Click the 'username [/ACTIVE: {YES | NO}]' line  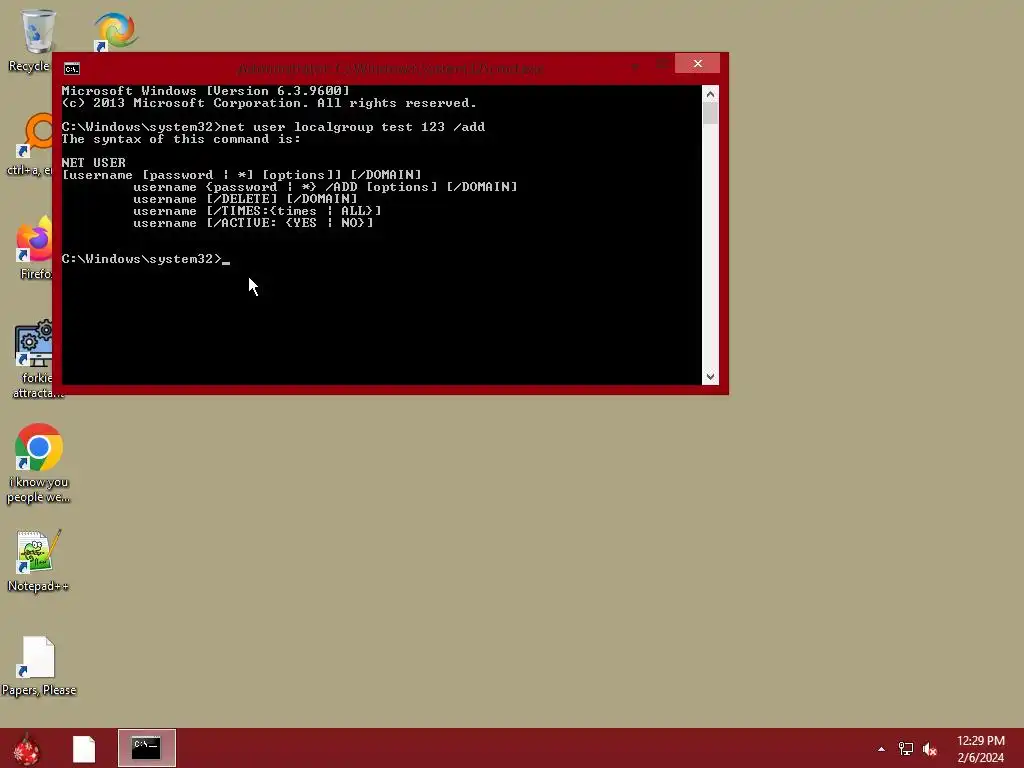point(253,223)
